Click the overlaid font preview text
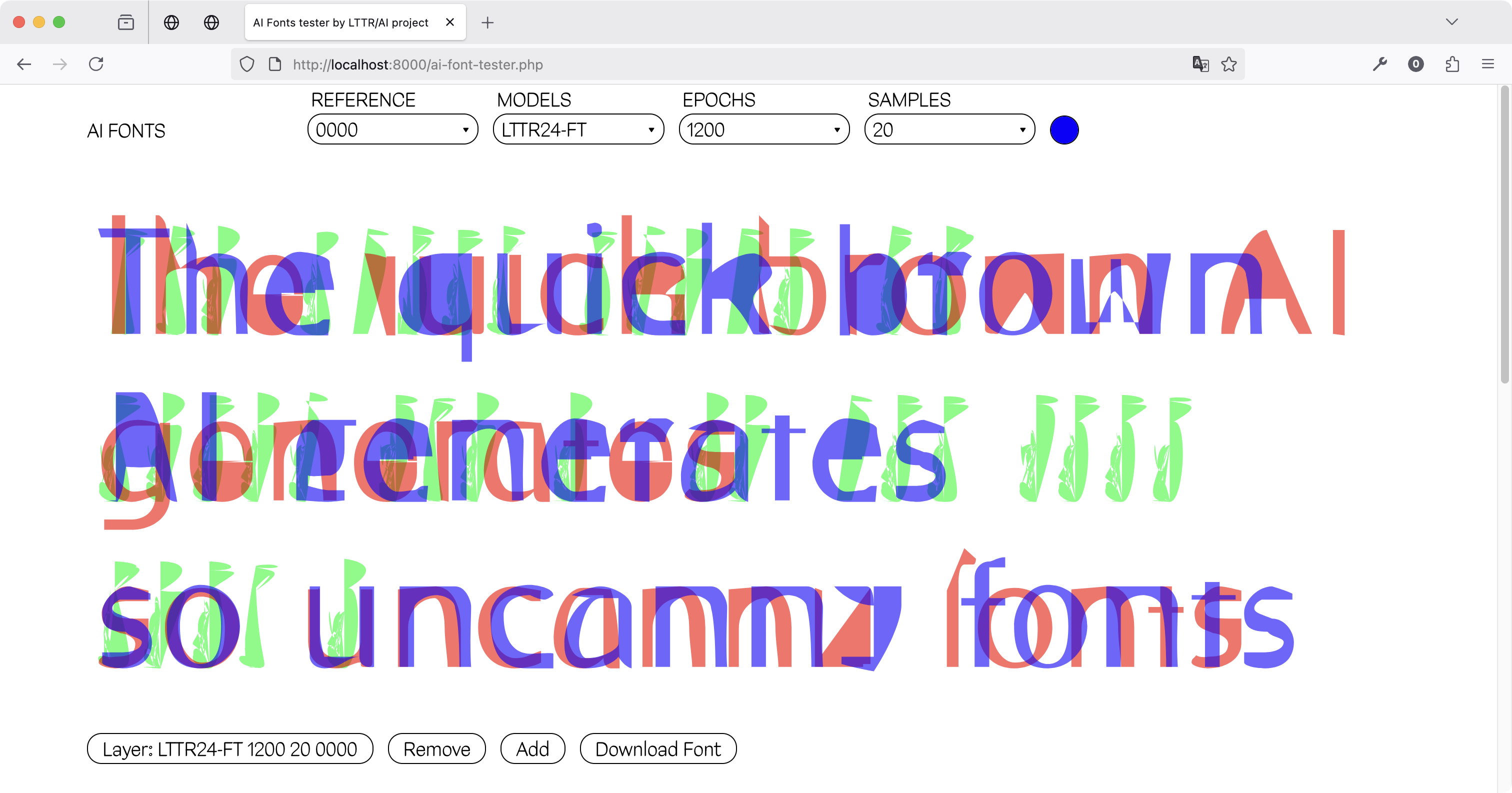The height and width of the screenshot is (793, 1512). click(722, 443)
